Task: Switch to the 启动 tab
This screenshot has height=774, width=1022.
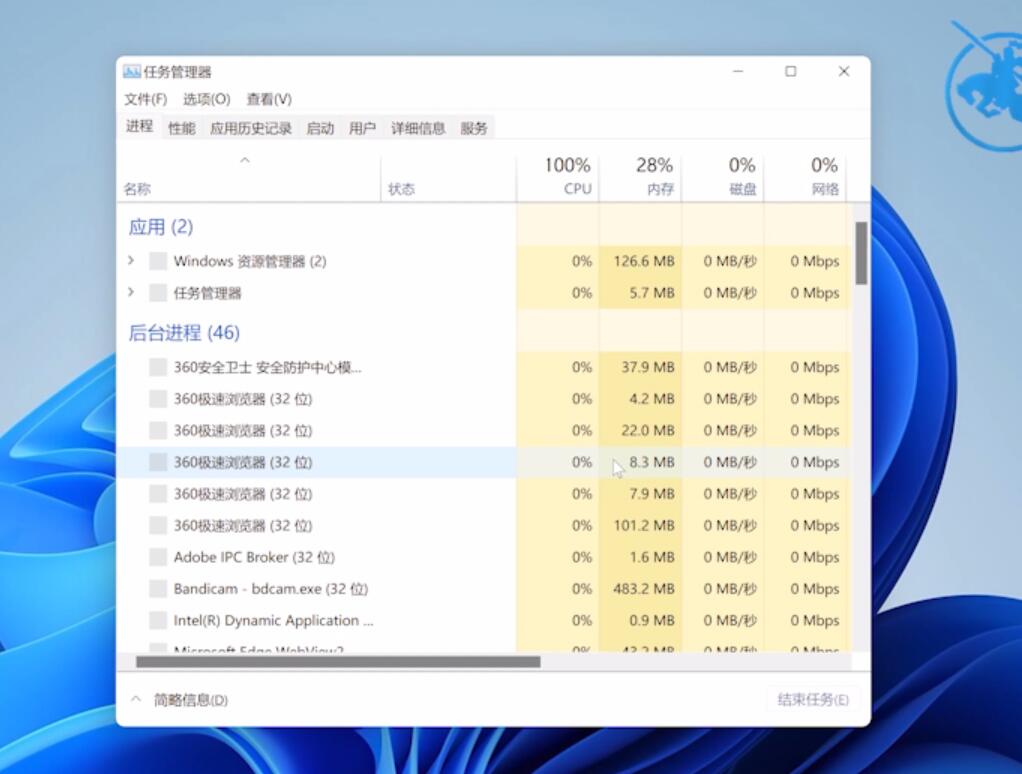Action: pyautogui.click(x=320, y=128)
